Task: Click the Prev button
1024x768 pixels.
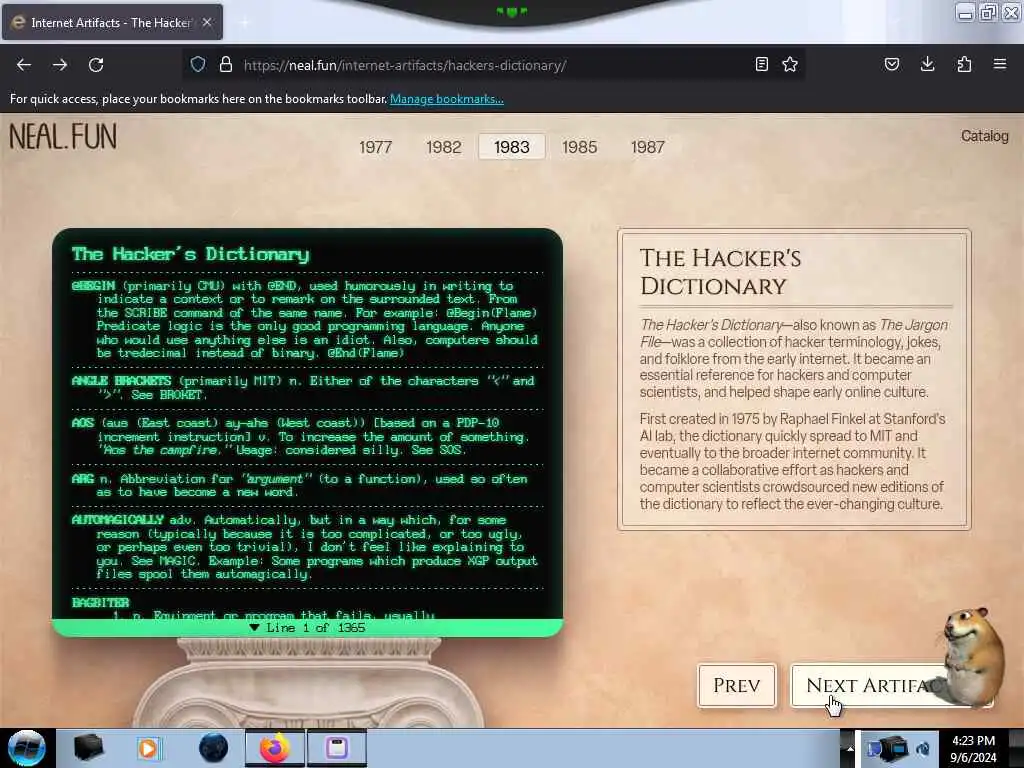Action: pyautogui.click(x=737, y=685)
